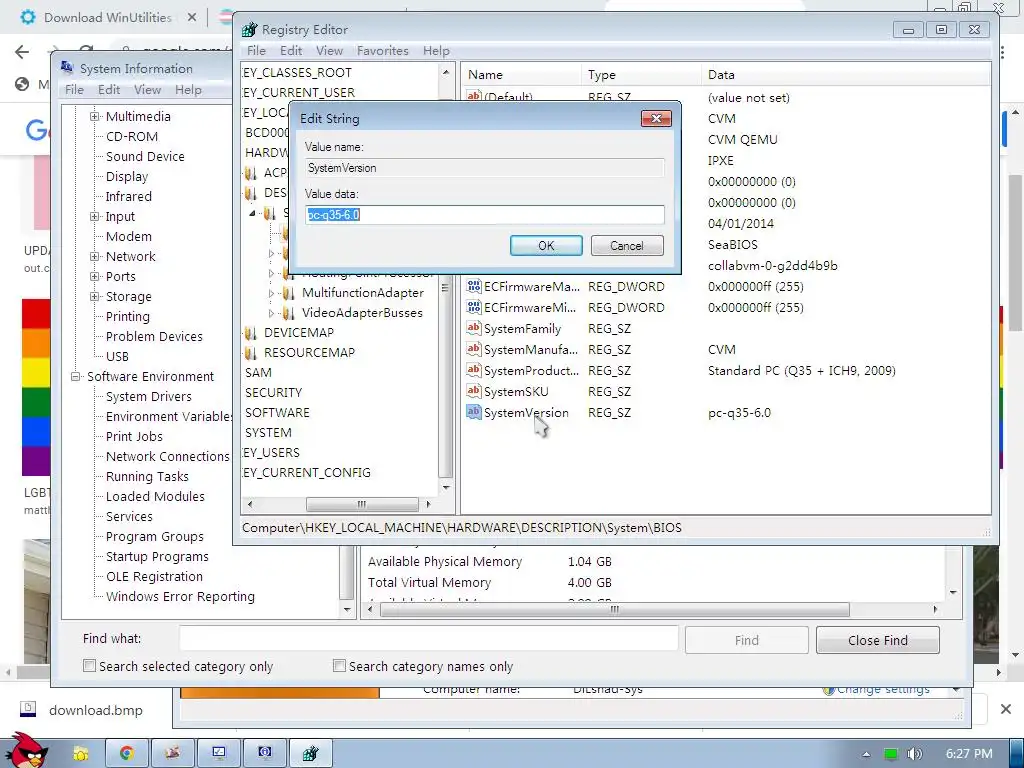Image resolution: width=1024 pixels, height=768 pixels.
Task: Click the Registry Editor title bar icon
Action: [x=249, y=29]
